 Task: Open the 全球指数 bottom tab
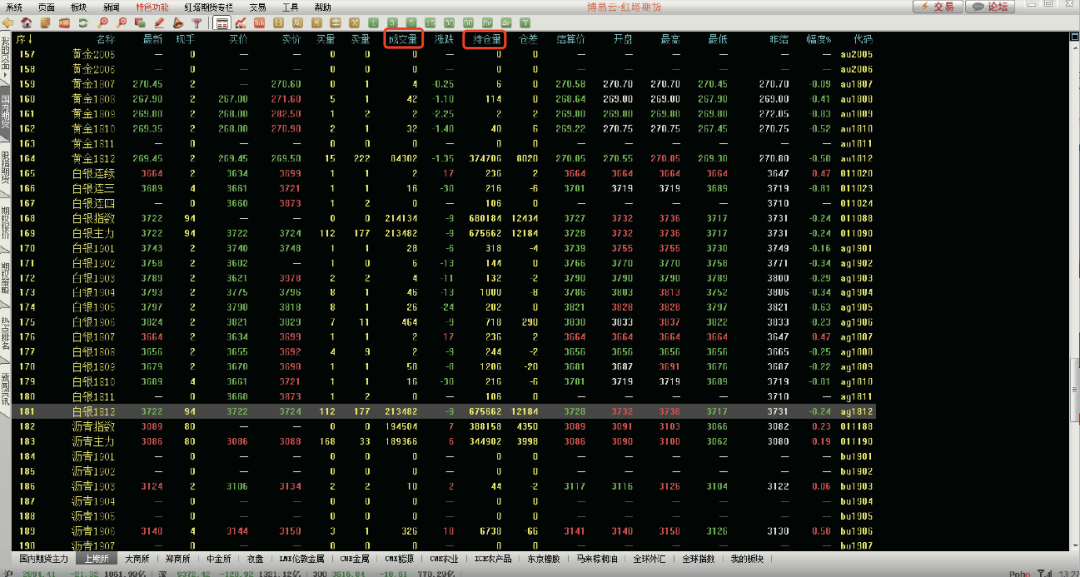pos(699,559)
